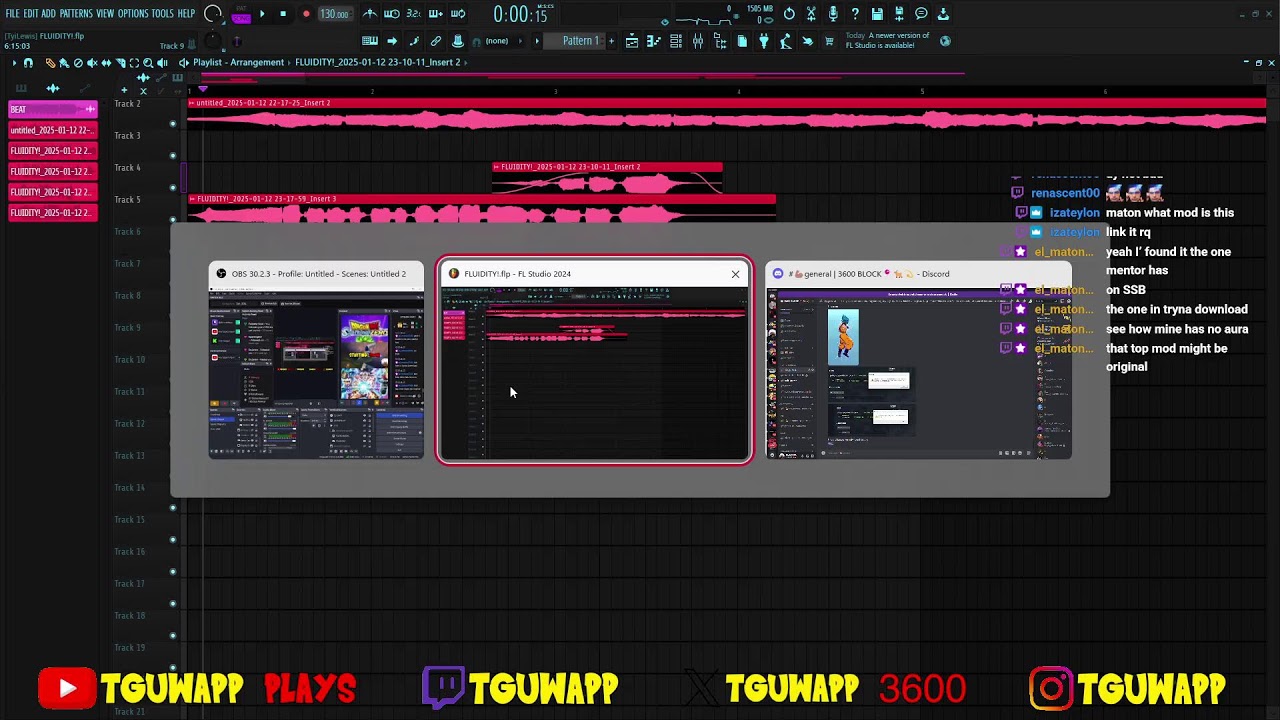1280x720 pixels.
Task: Select the pencil Draw tool
Action: coord(50,62)
